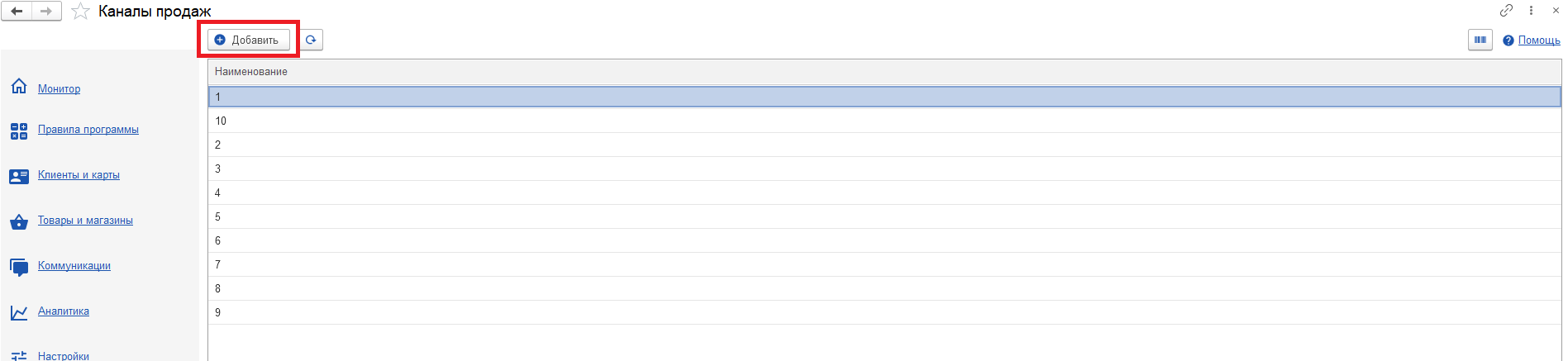Click the Добавить button
Viewport: 1568px width, 361px height.
tap(249, 40)
